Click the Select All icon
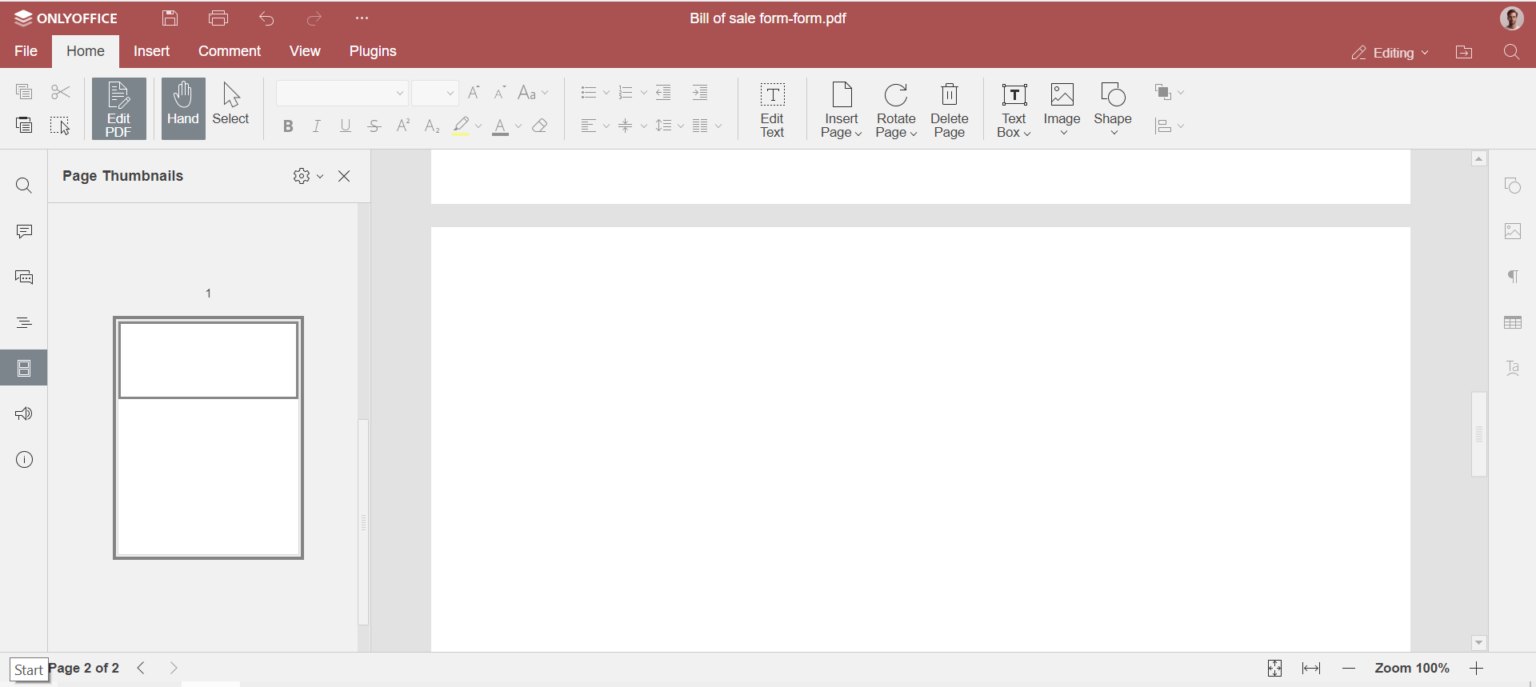 coord(60,125)
